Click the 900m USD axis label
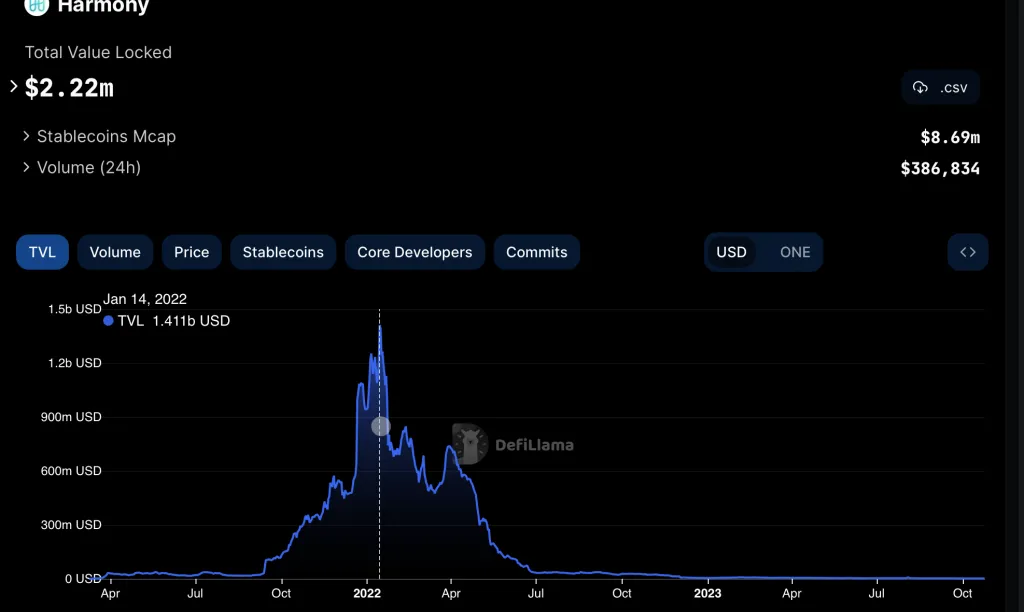 coord(71,417)
